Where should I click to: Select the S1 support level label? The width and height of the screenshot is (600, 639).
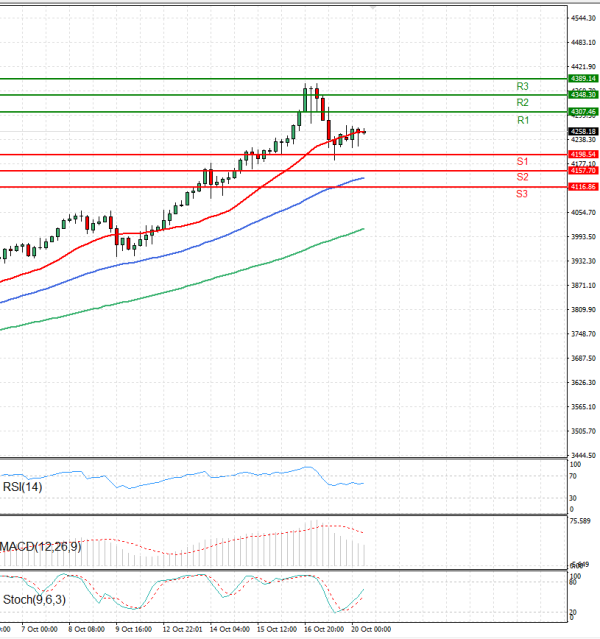(522, 162)
